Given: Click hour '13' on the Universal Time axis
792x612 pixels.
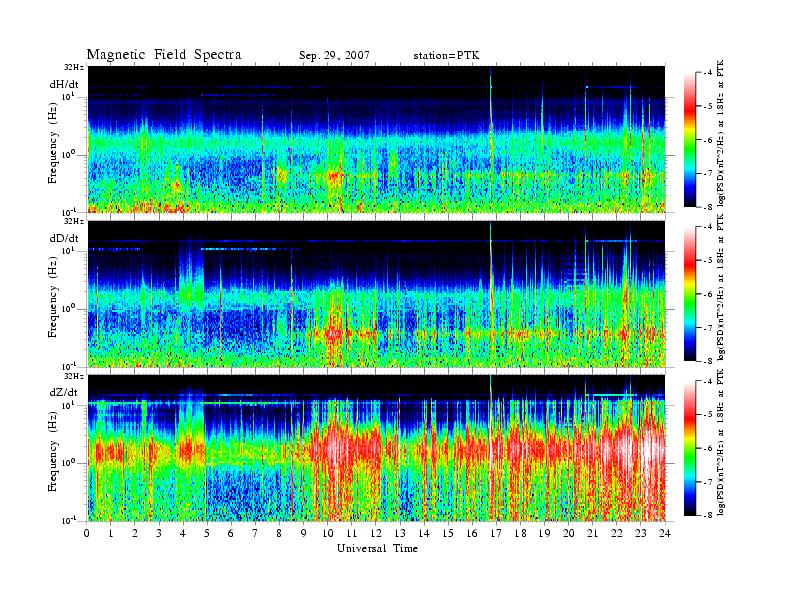Looking at the screenshot, I should click(x=400, y=533).
